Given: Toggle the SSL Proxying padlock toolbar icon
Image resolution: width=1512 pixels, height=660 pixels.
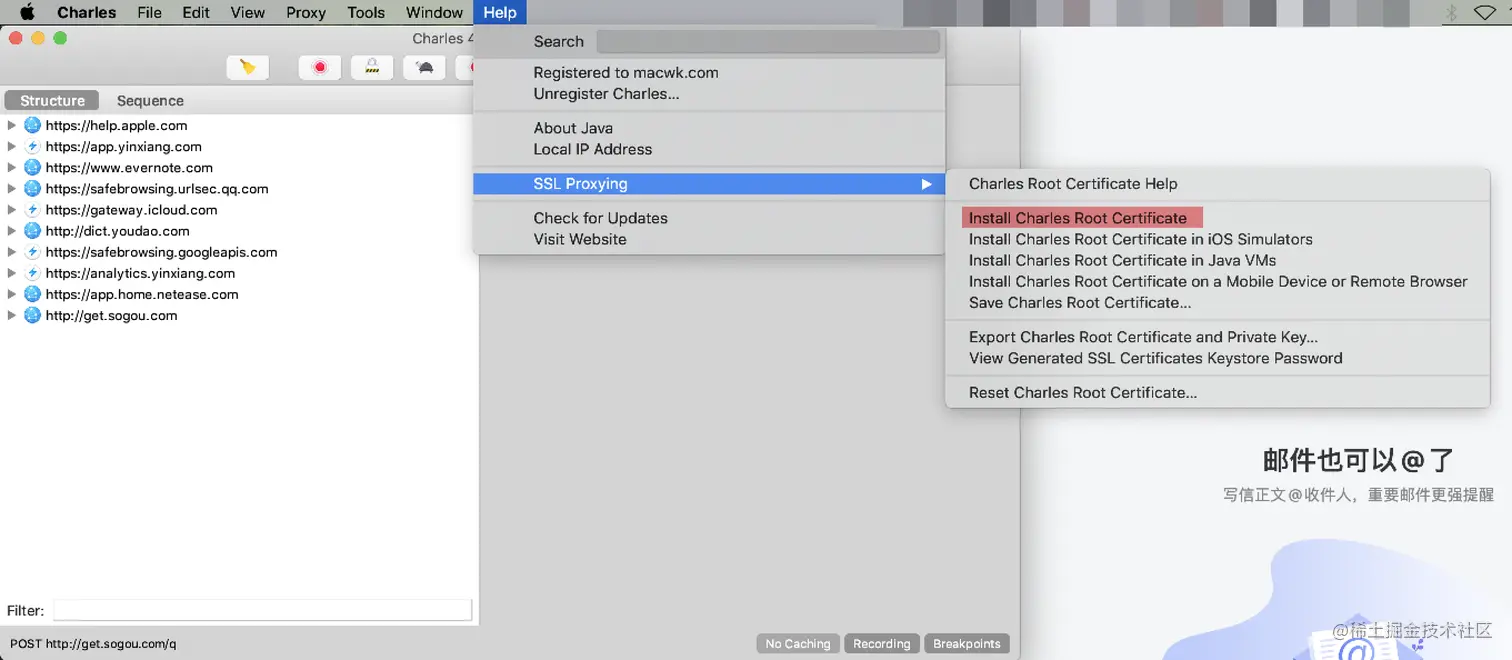Looking at the screenshot, I should coord(372,67).
